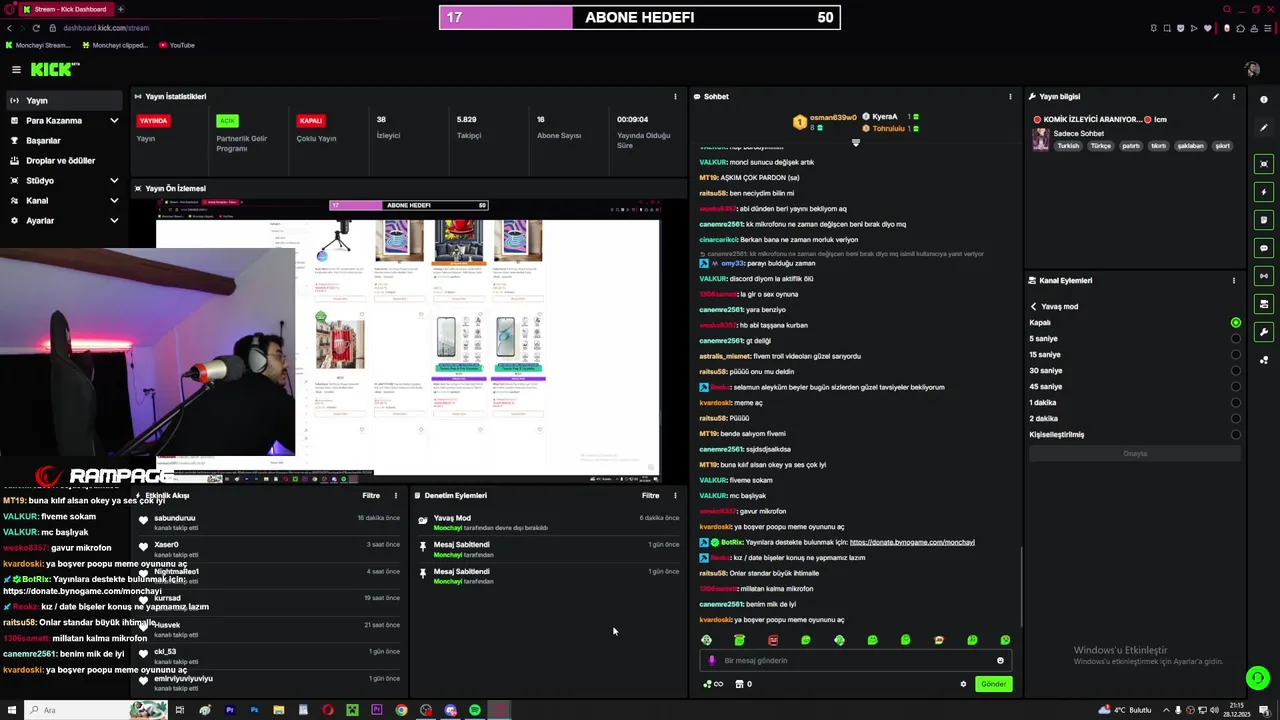This screenshot has width=1280, height=720.
Task: Open the donate.bynogame.com link in chat
Action: 912,542
